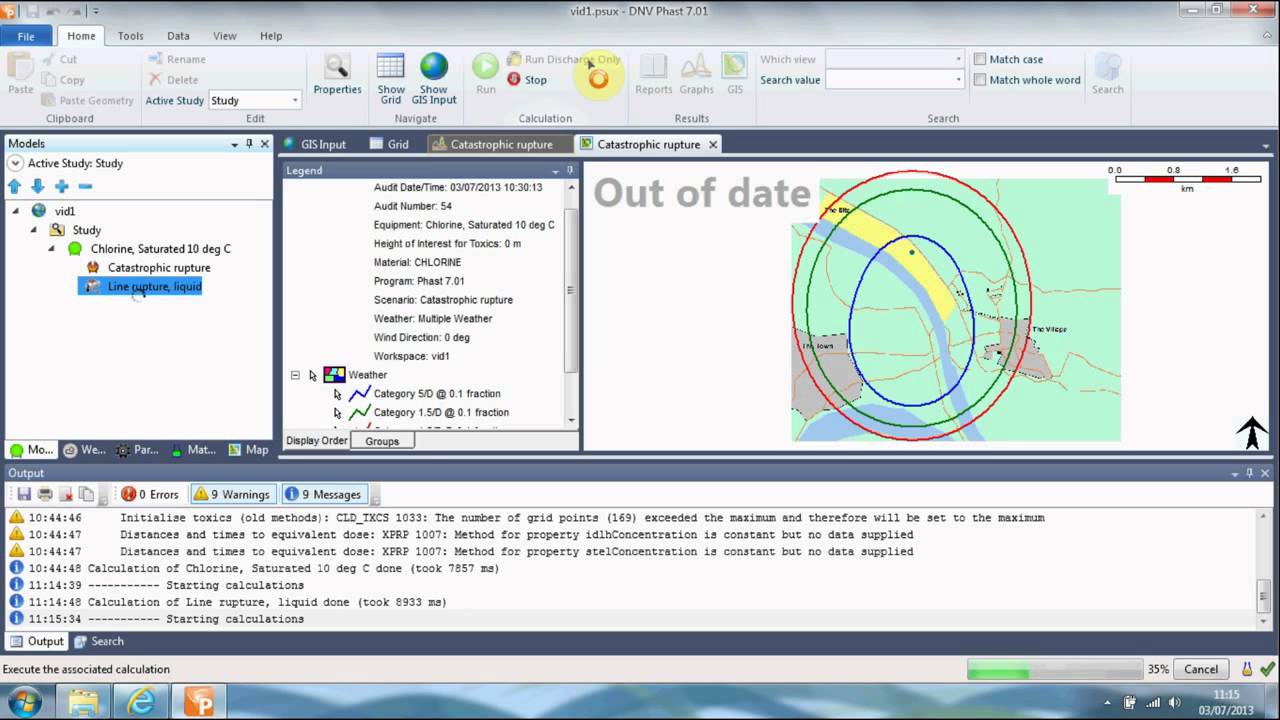Toggle the 0 Errors filter

(x=150, y=494)
